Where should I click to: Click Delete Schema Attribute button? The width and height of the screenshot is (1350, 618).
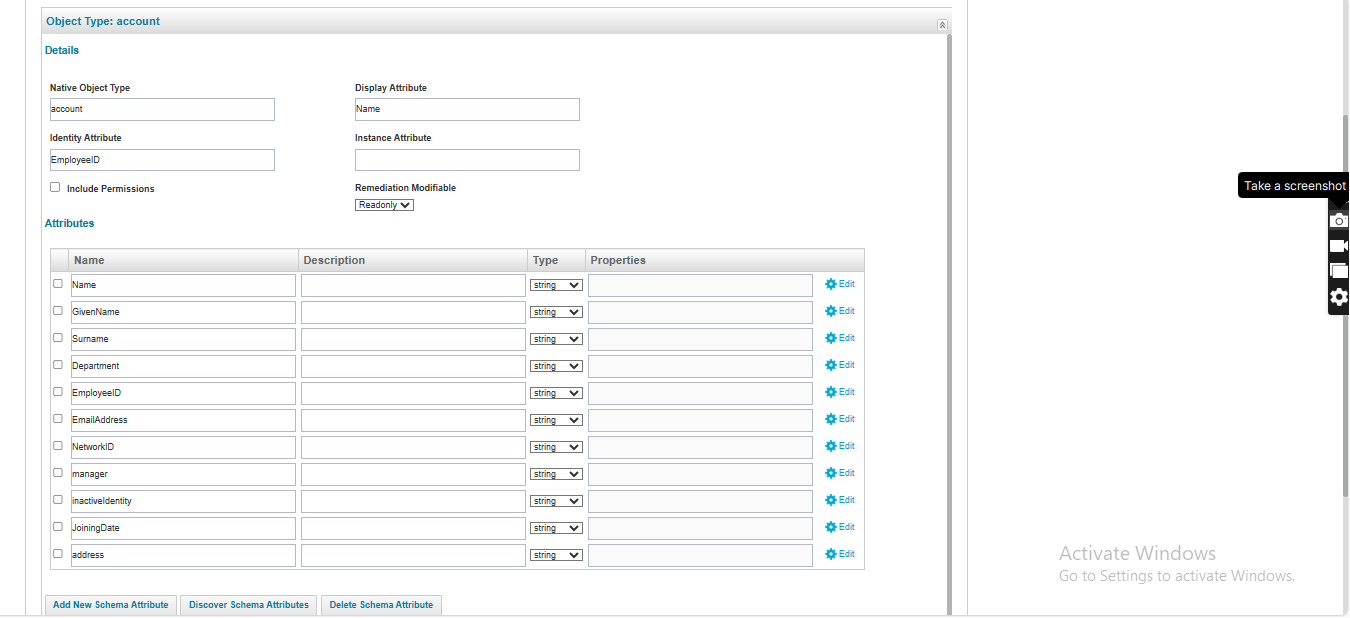(381, 605)
